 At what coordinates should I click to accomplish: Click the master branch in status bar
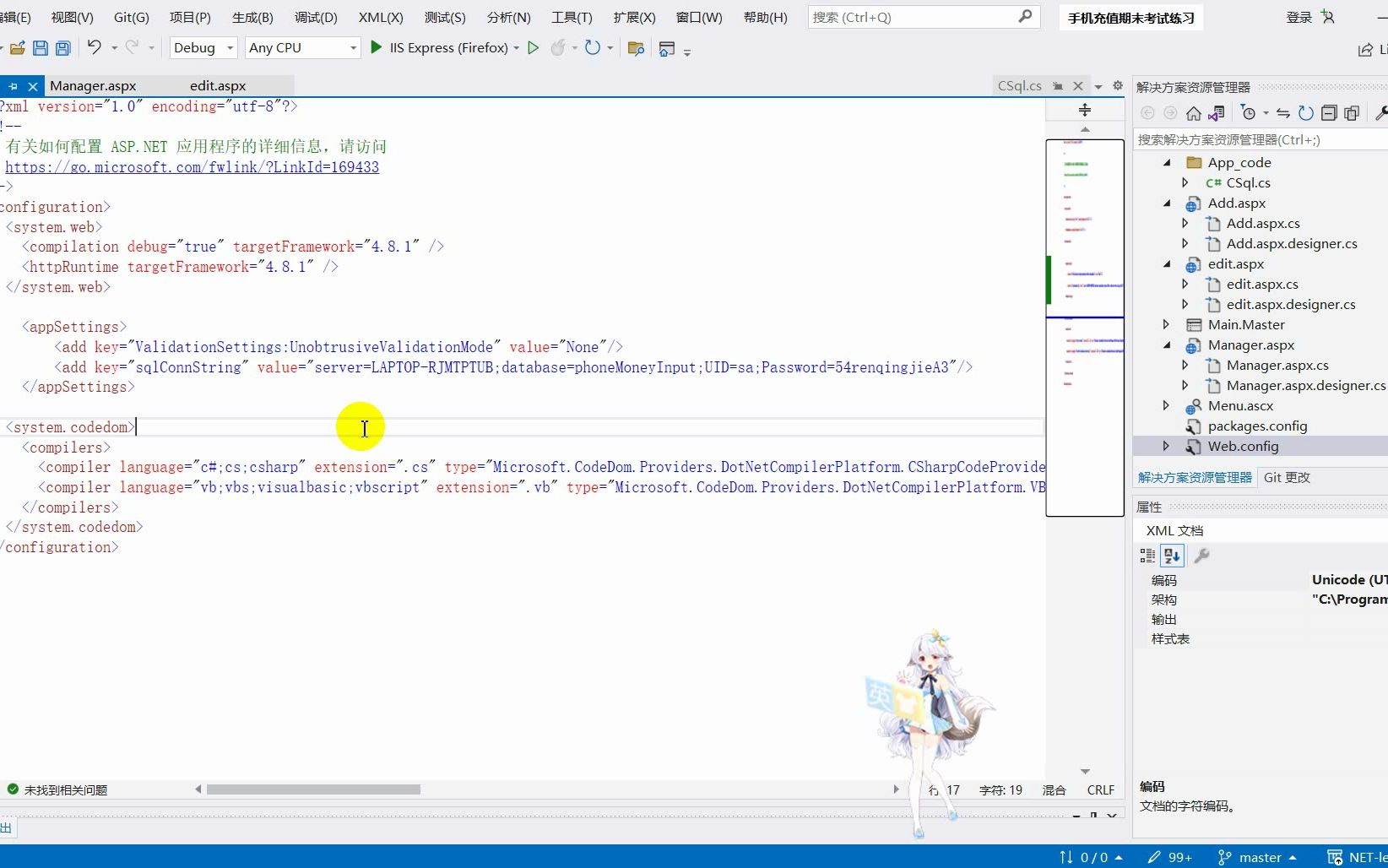(x=1257, y=857)
